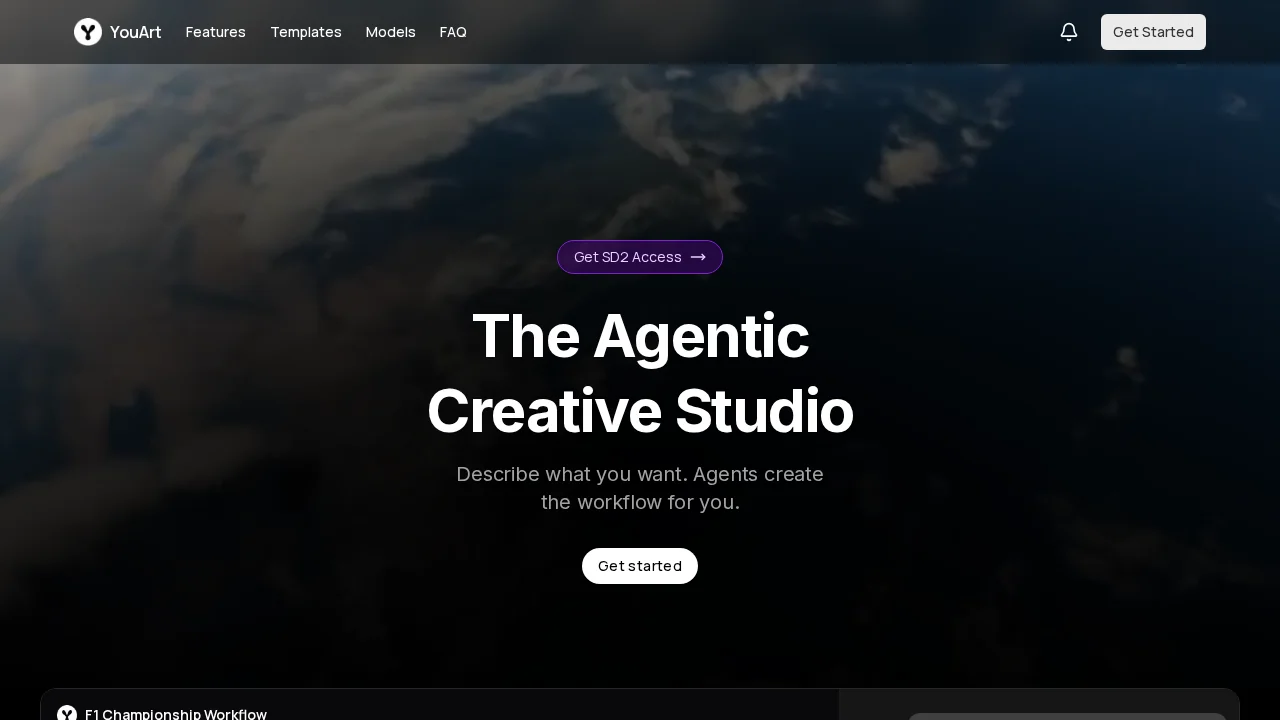Image resolution: width=1280 pixels, height=720 pixels.
Task: Click the white Y emblem in the top-left corner
Action: (x=88, y=32)
